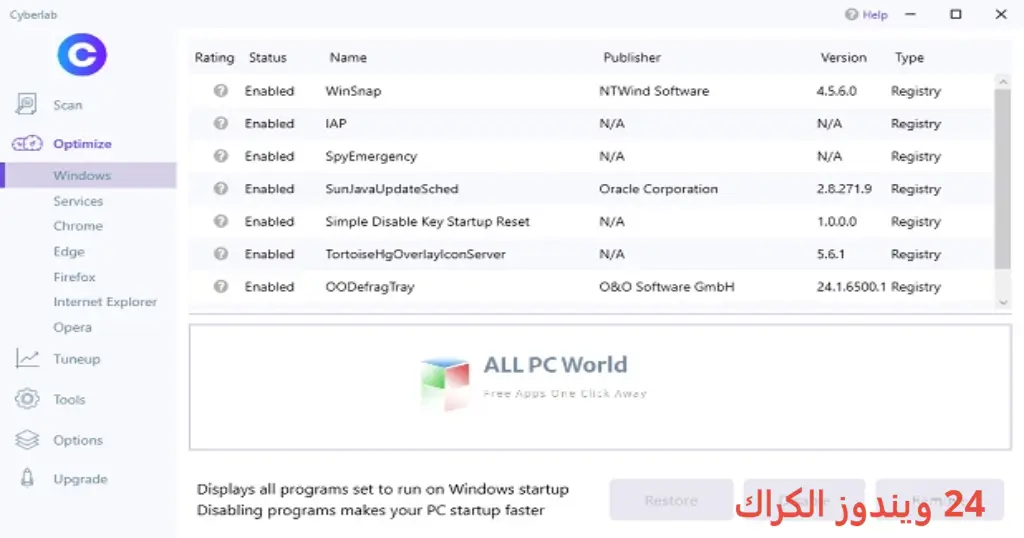The width and height of the screenshot is (1024, 538).
Task: Sort by Rating column header
Action: (x=214, y=57)
